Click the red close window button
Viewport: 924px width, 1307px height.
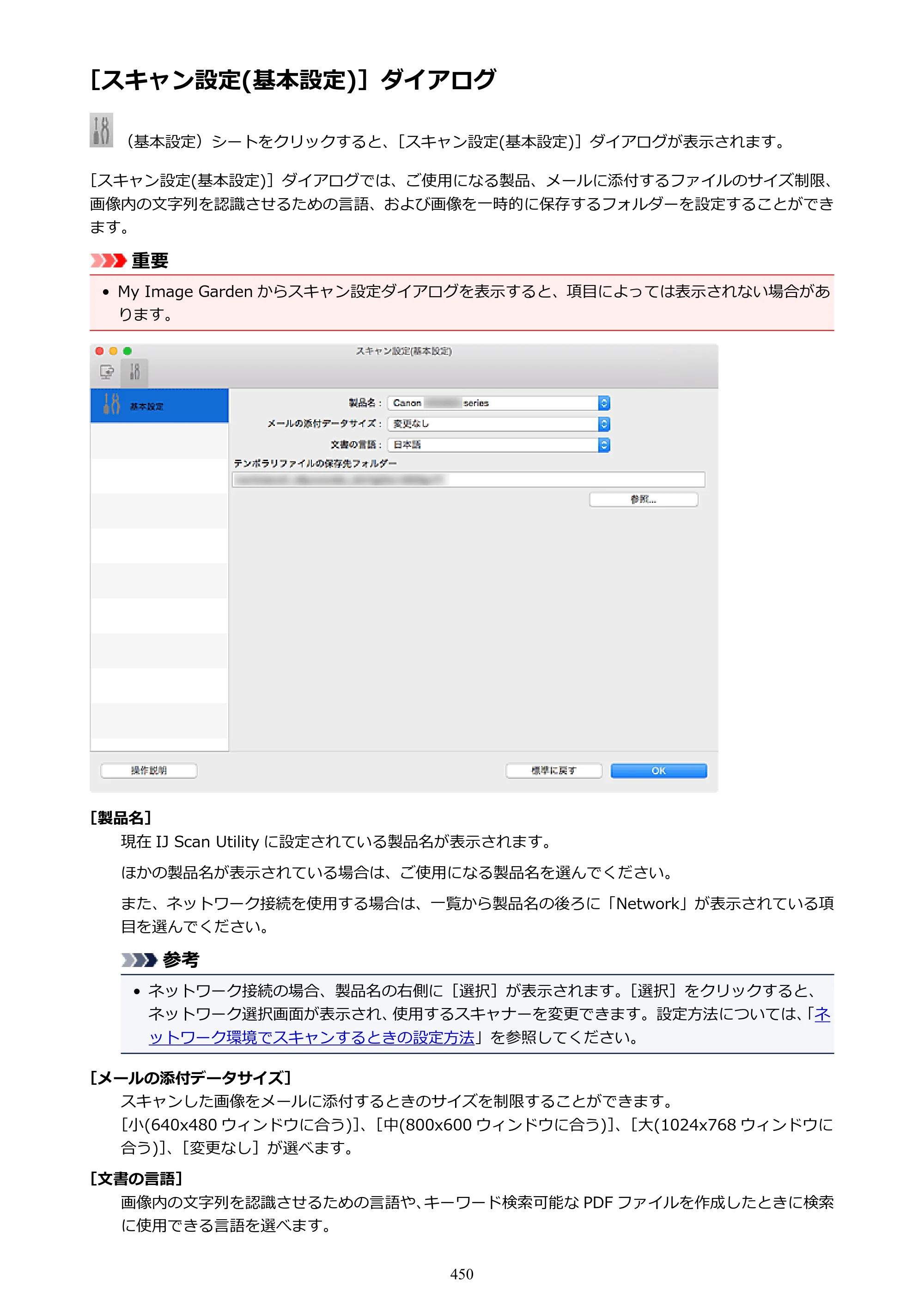tap(100, 351)
